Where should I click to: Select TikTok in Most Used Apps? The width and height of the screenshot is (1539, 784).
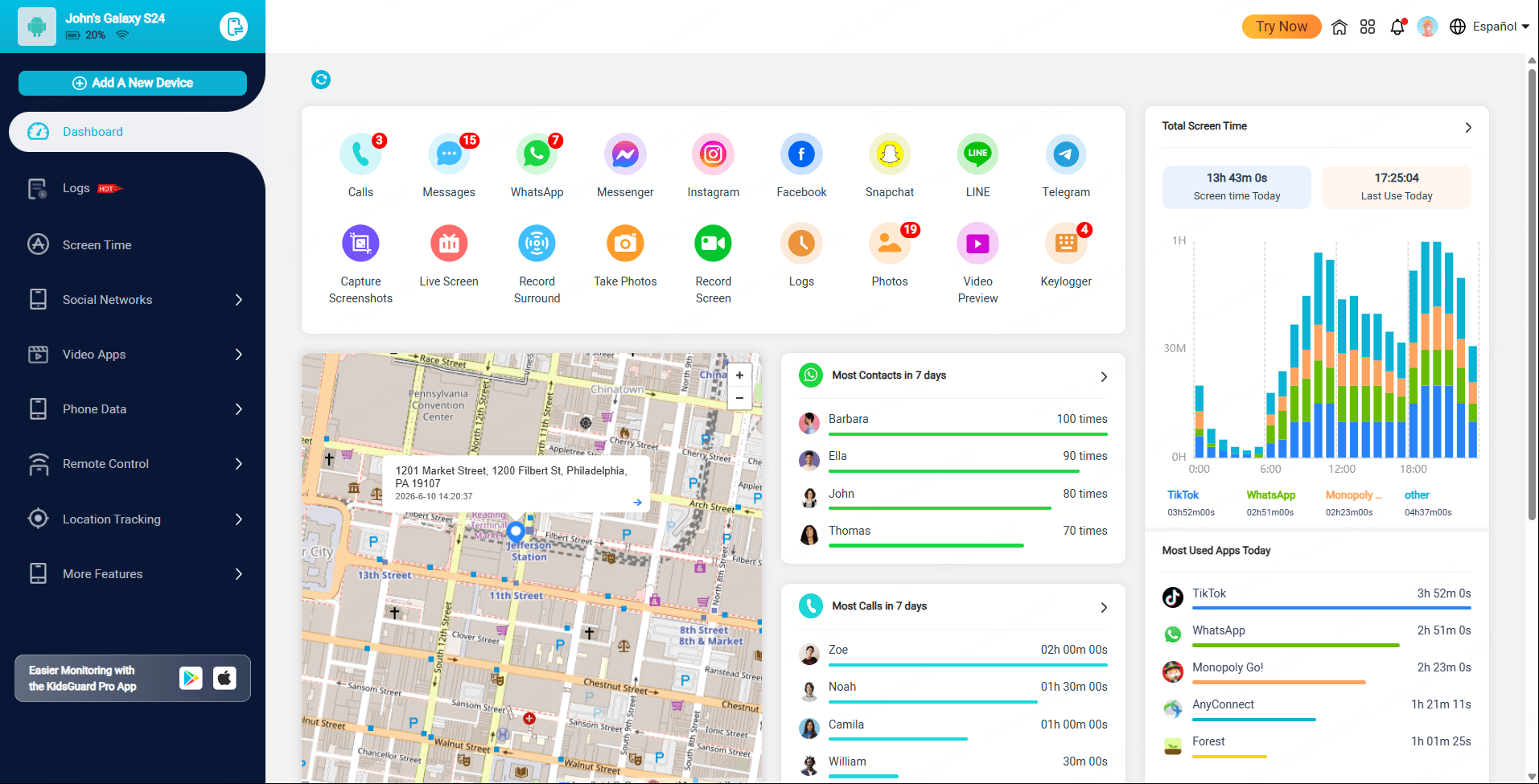(1317, 597)
